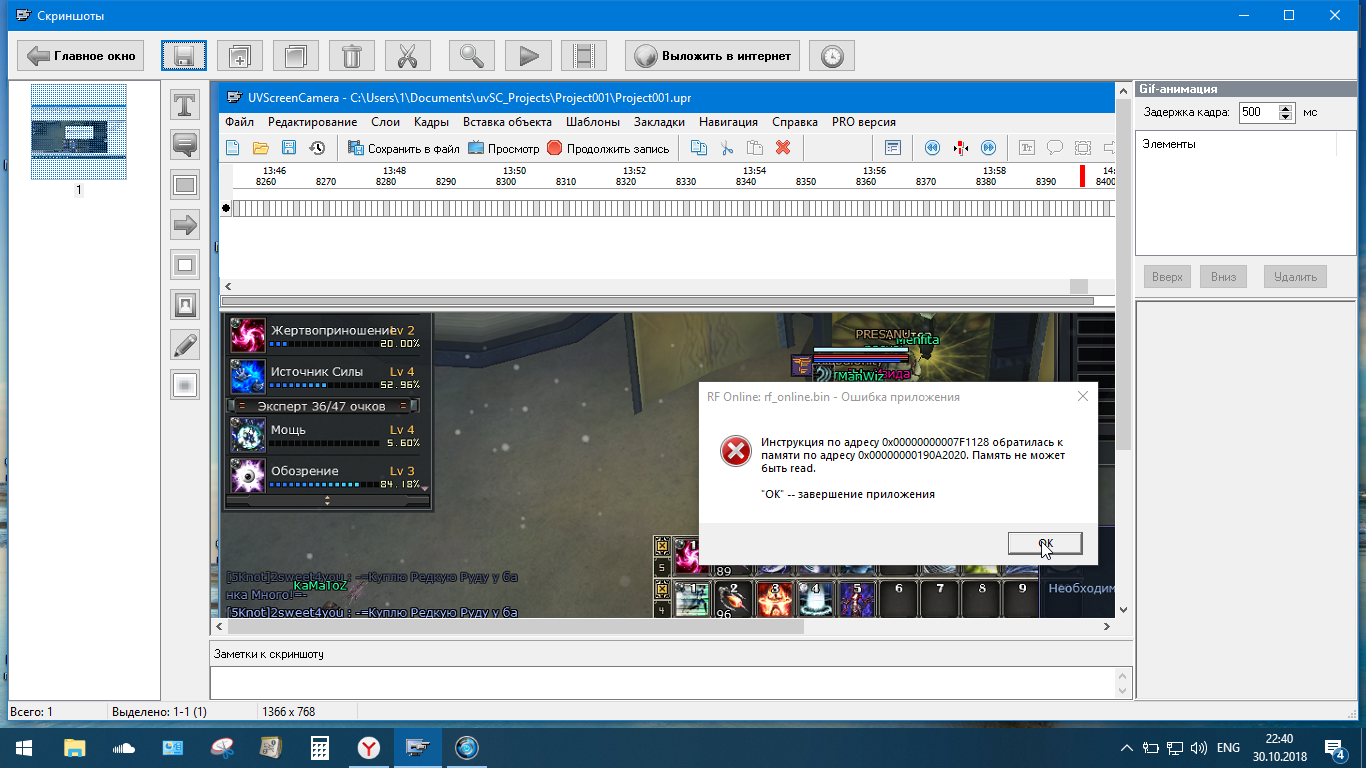Open the Windows Start menu
Screen dimensions: 1366x768
[x=23, y=748]
